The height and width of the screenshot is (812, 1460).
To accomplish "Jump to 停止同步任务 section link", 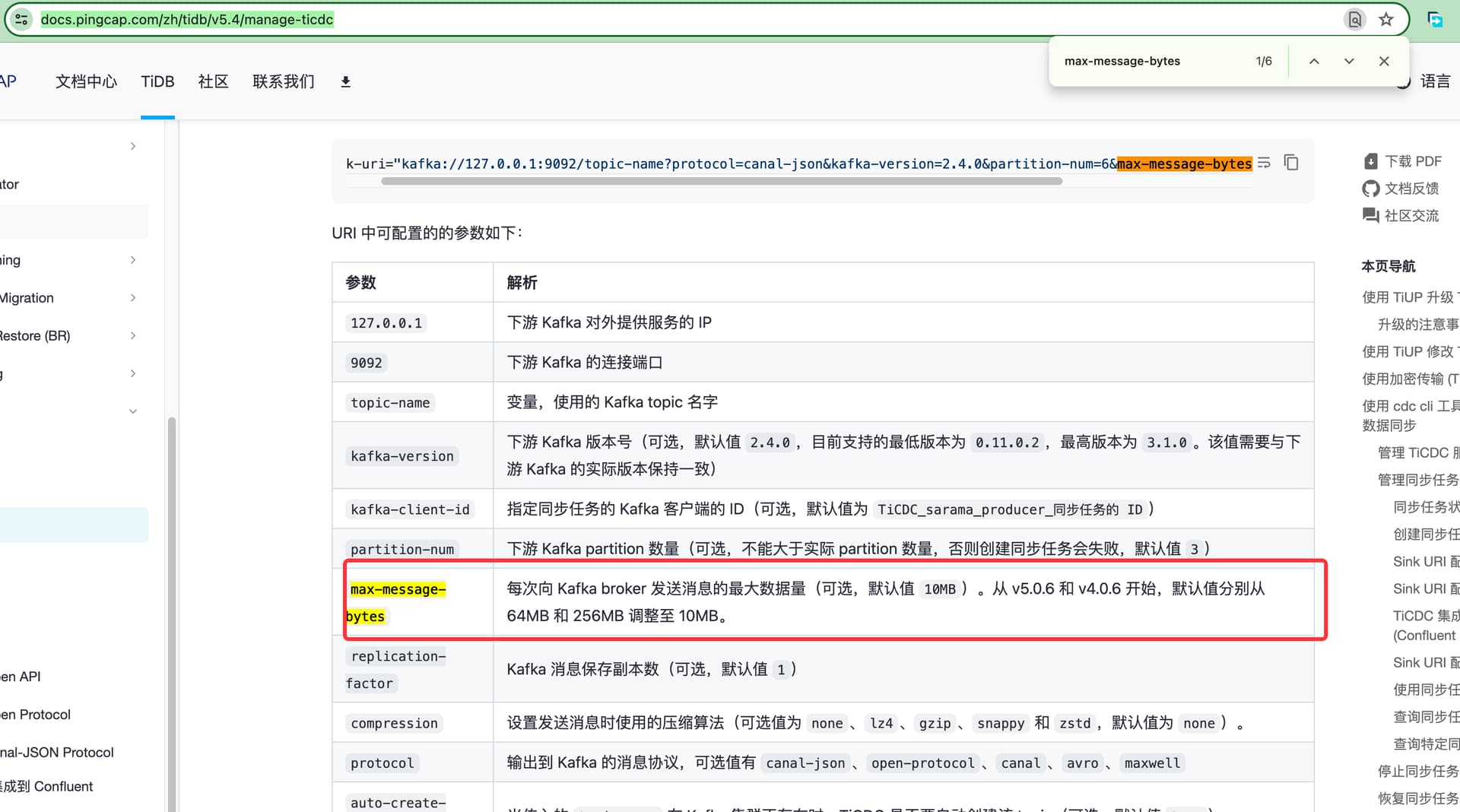I will [1418, 772].
